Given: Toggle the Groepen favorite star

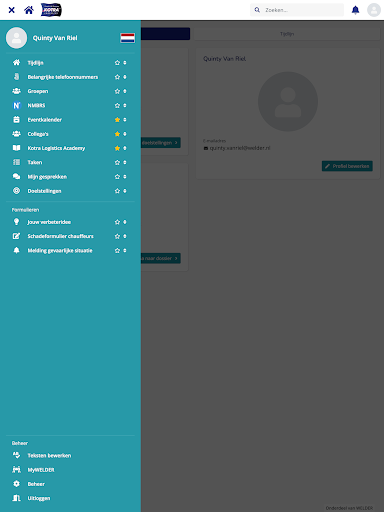Looking at the screenshot, I should point(117,91).
